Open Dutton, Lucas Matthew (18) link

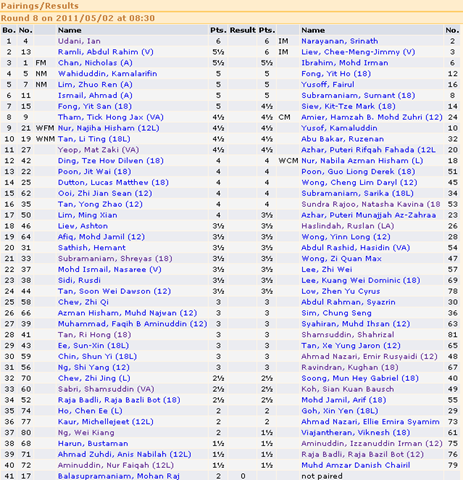tap(113, 183)
